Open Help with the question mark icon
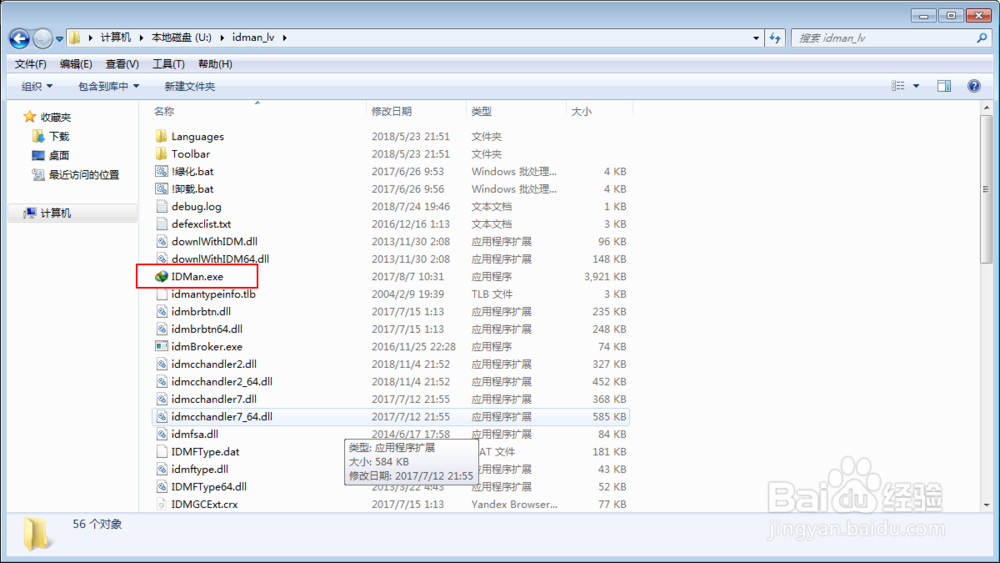1000x563 pixels. click(x=974, y=86)
